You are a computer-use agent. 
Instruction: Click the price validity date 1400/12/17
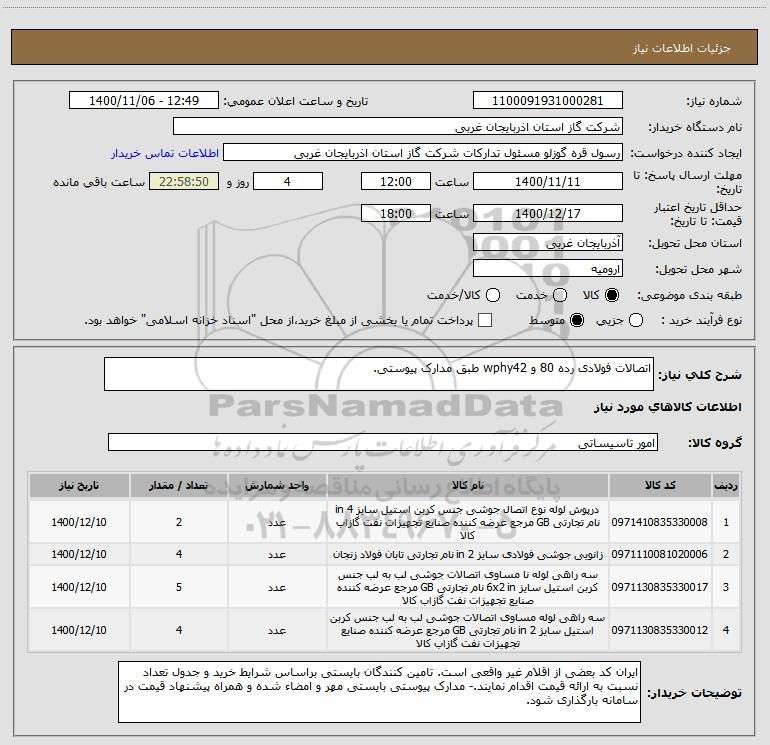coord(548,213)
